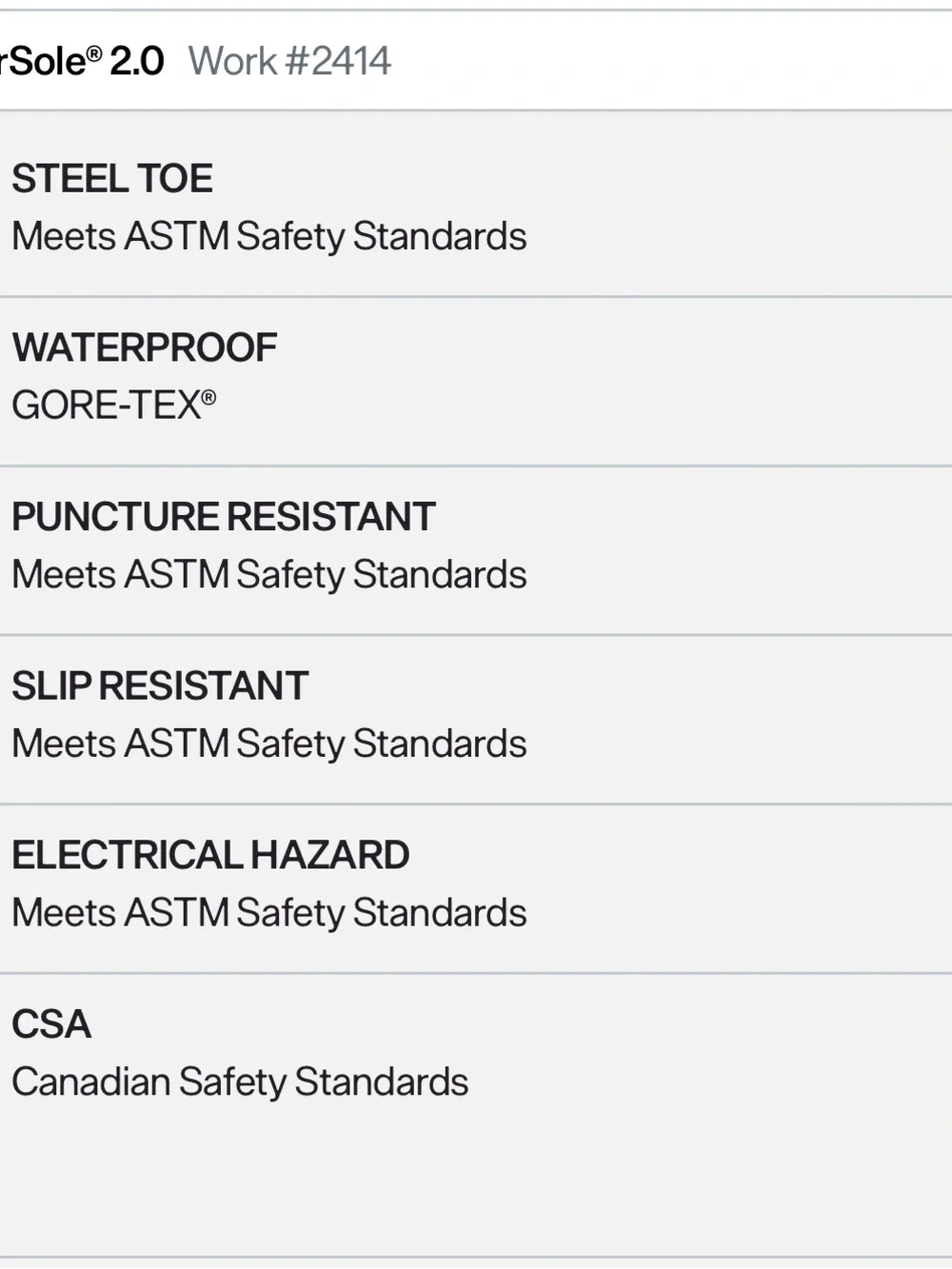The width and height of the screenshot is (952, 1269).
Task: Click ASTM standards text under Electrical Hazard
Action: click(x=269, y=914)
